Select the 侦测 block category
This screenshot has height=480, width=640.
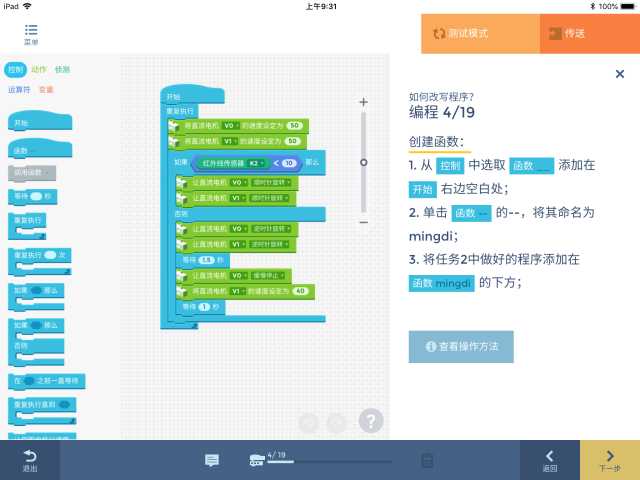(x=62, y=70)
